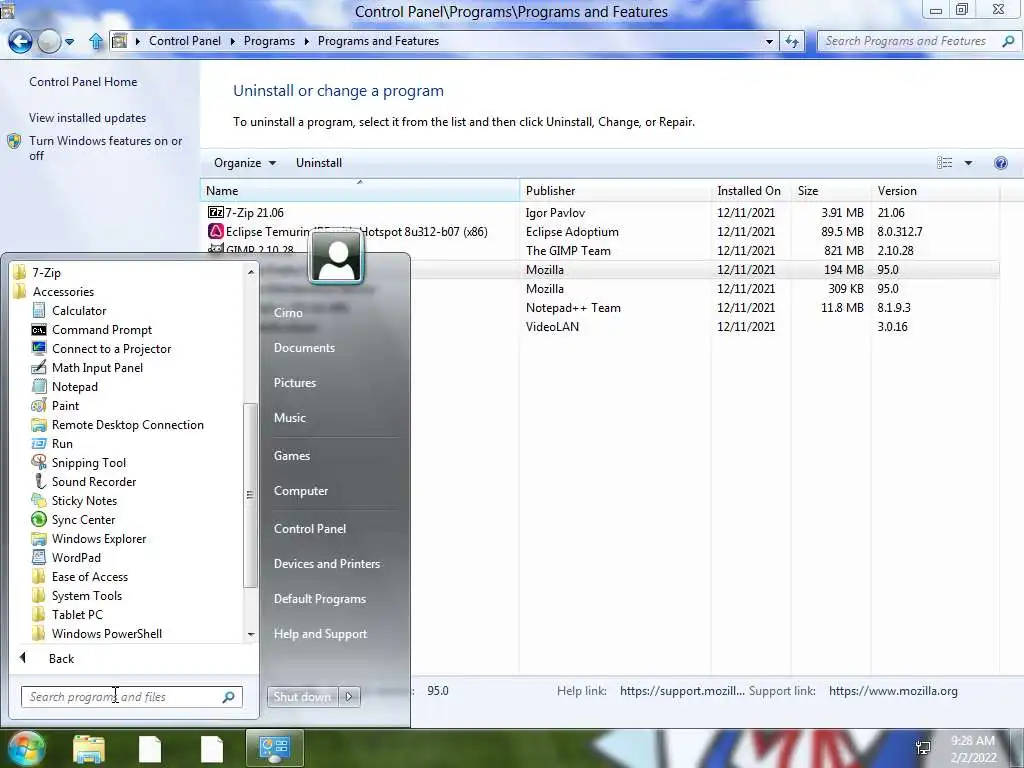Click the user account picture
The width and height of the screenshot is (1024, 768).
(336, 258)
